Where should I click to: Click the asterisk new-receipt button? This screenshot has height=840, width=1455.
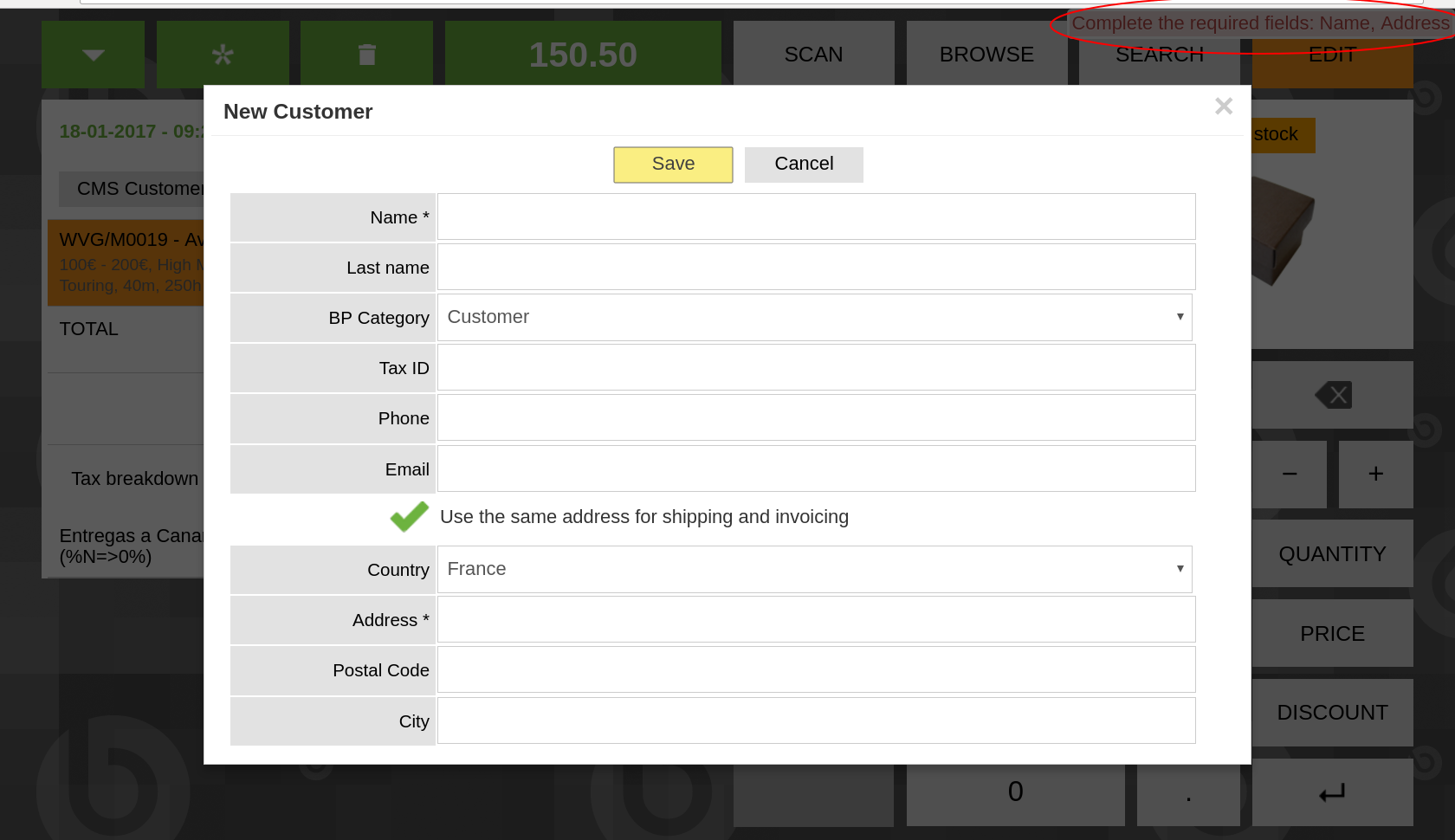(x=223, y=54)
